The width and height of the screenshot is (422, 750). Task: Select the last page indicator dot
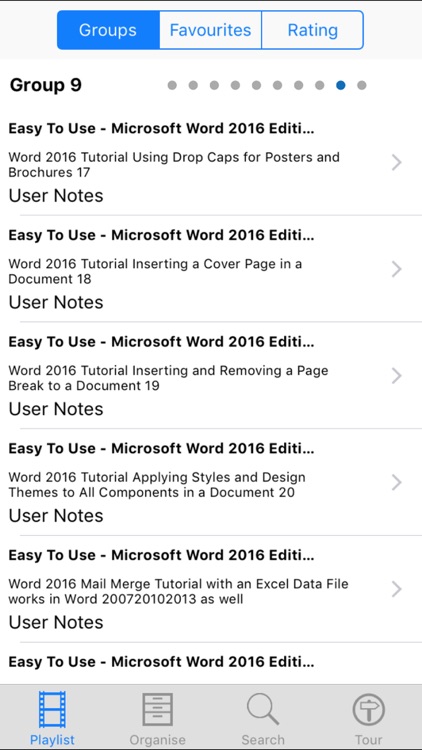tap(362, 85)
